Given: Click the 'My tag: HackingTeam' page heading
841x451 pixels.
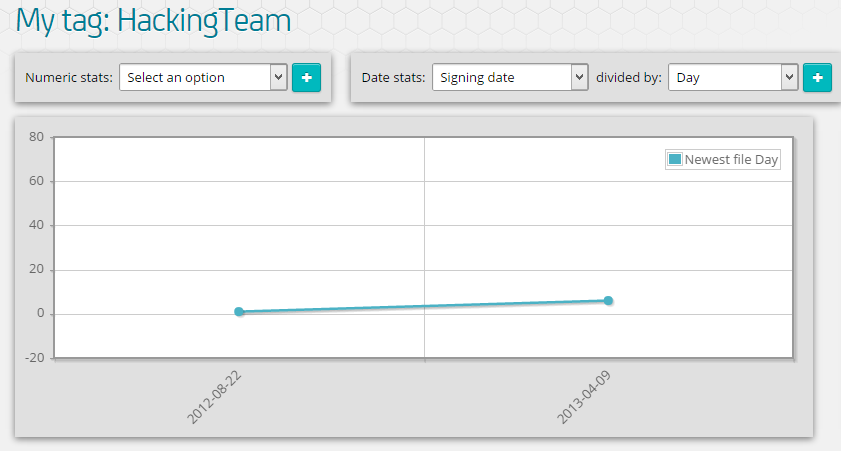Looking at the screenshot, I should (154, 20).
